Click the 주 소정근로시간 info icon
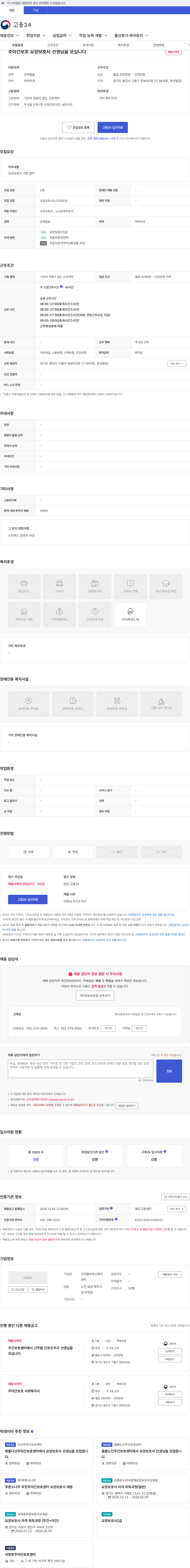190x1568 pixels. [62, 287]
